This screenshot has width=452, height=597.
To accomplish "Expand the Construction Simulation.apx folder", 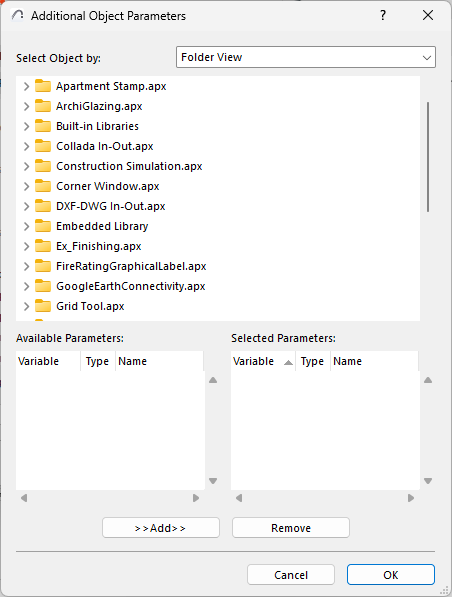I will coord(26,166).
